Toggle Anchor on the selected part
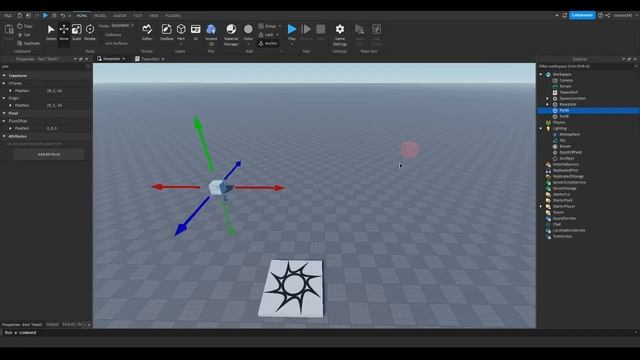This screenshot has width=640, height=360. click(x=268, y=43)
